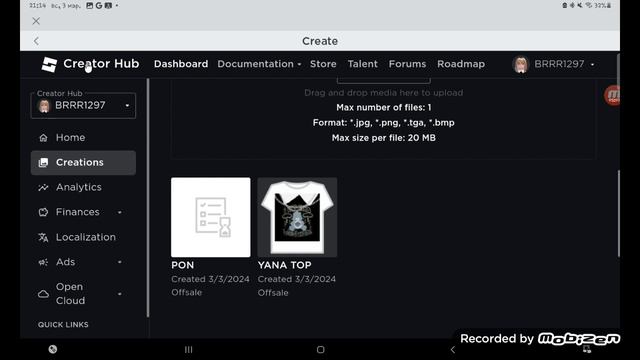The image size is (640, 360).
Task: Click the YANA TOP item title
Action: [x=284, y=265]
